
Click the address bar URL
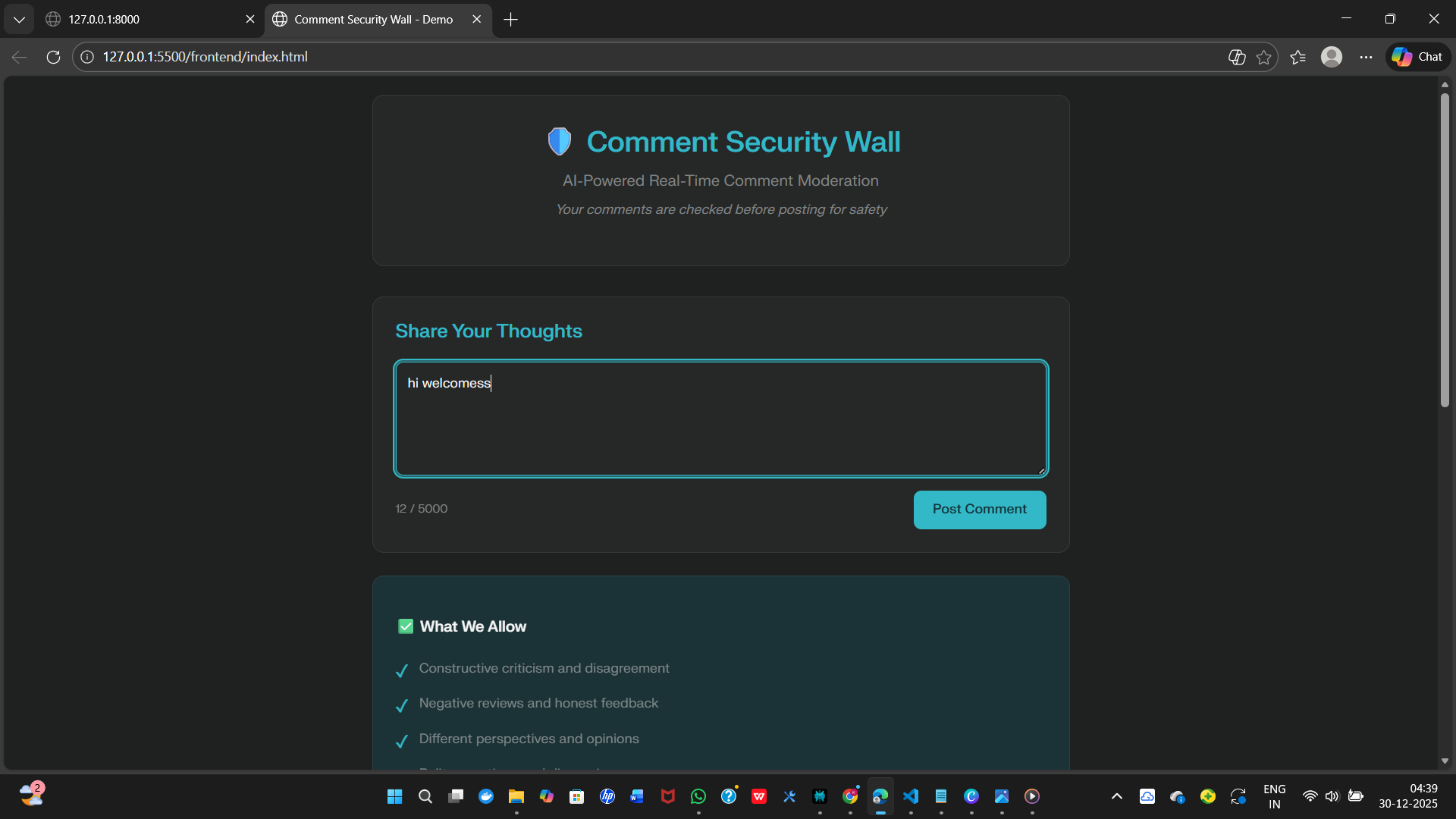[x=205, y=57]
